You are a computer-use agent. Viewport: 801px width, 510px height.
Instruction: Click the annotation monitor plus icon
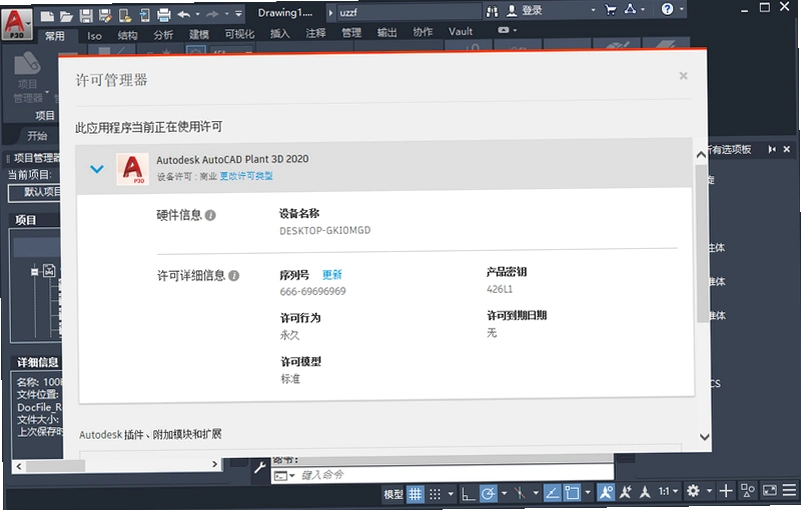(725, 491)
